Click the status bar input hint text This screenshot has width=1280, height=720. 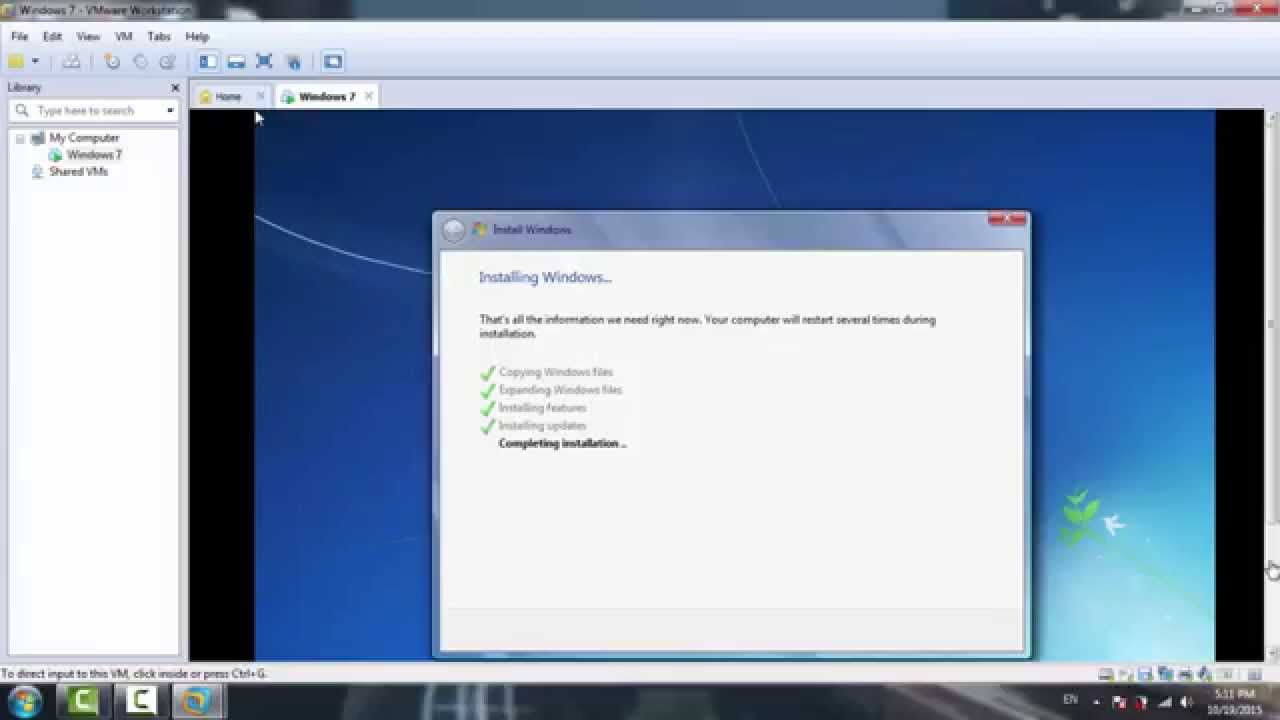(133, 674)
